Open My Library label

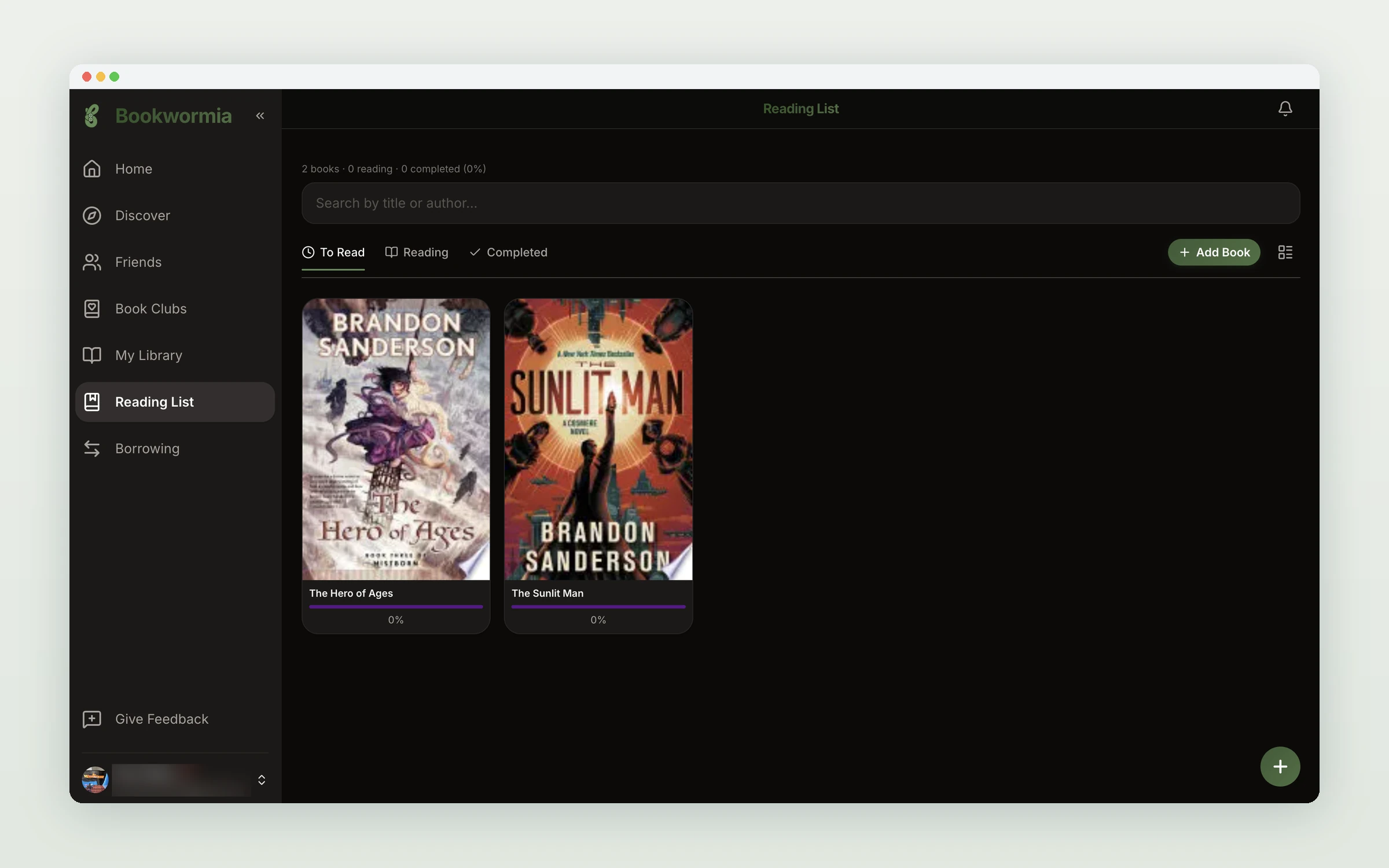pyautogui.click(x=149, y=355)
